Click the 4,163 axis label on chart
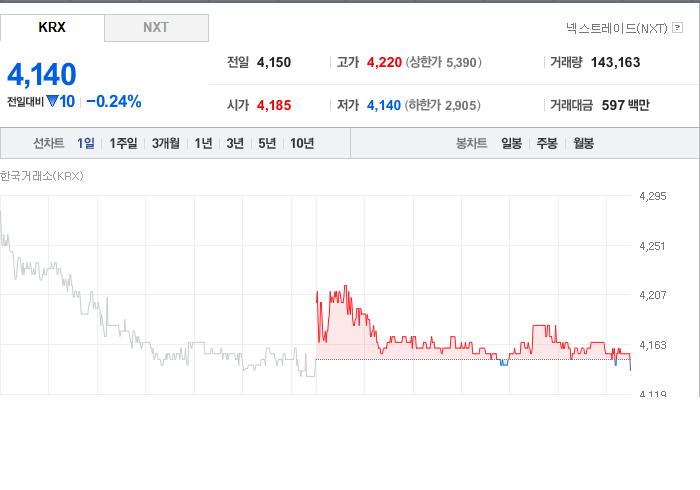 [653, 345]
